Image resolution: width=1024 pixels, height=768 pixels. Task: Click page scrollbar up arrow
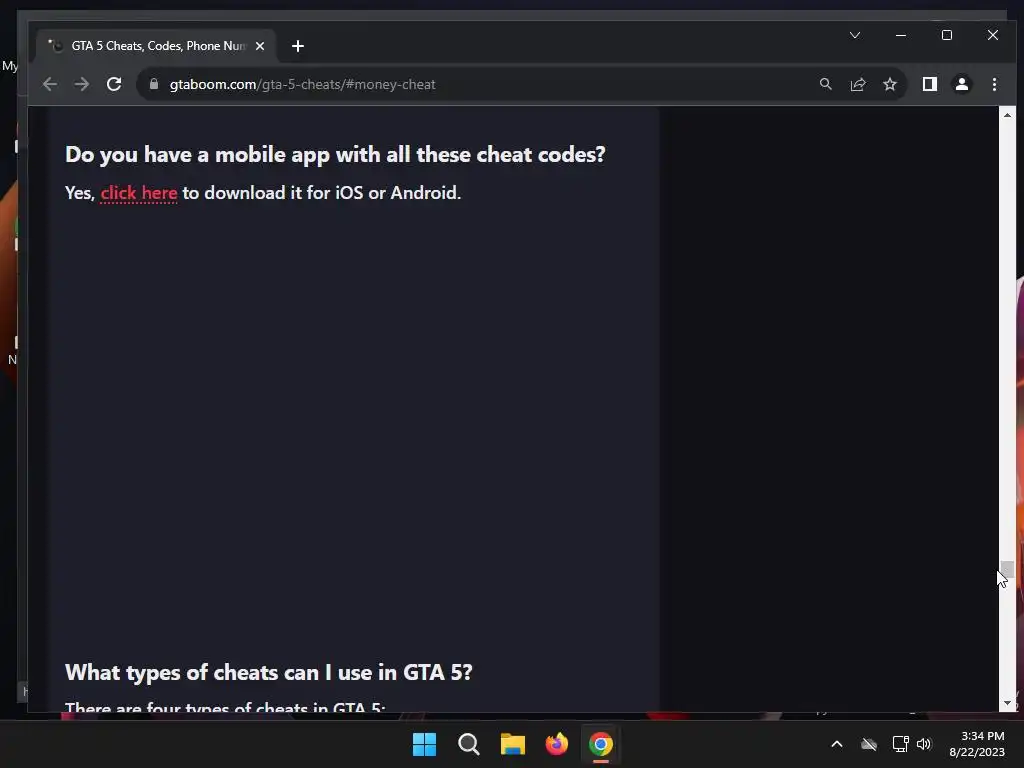pos(1007,115)
